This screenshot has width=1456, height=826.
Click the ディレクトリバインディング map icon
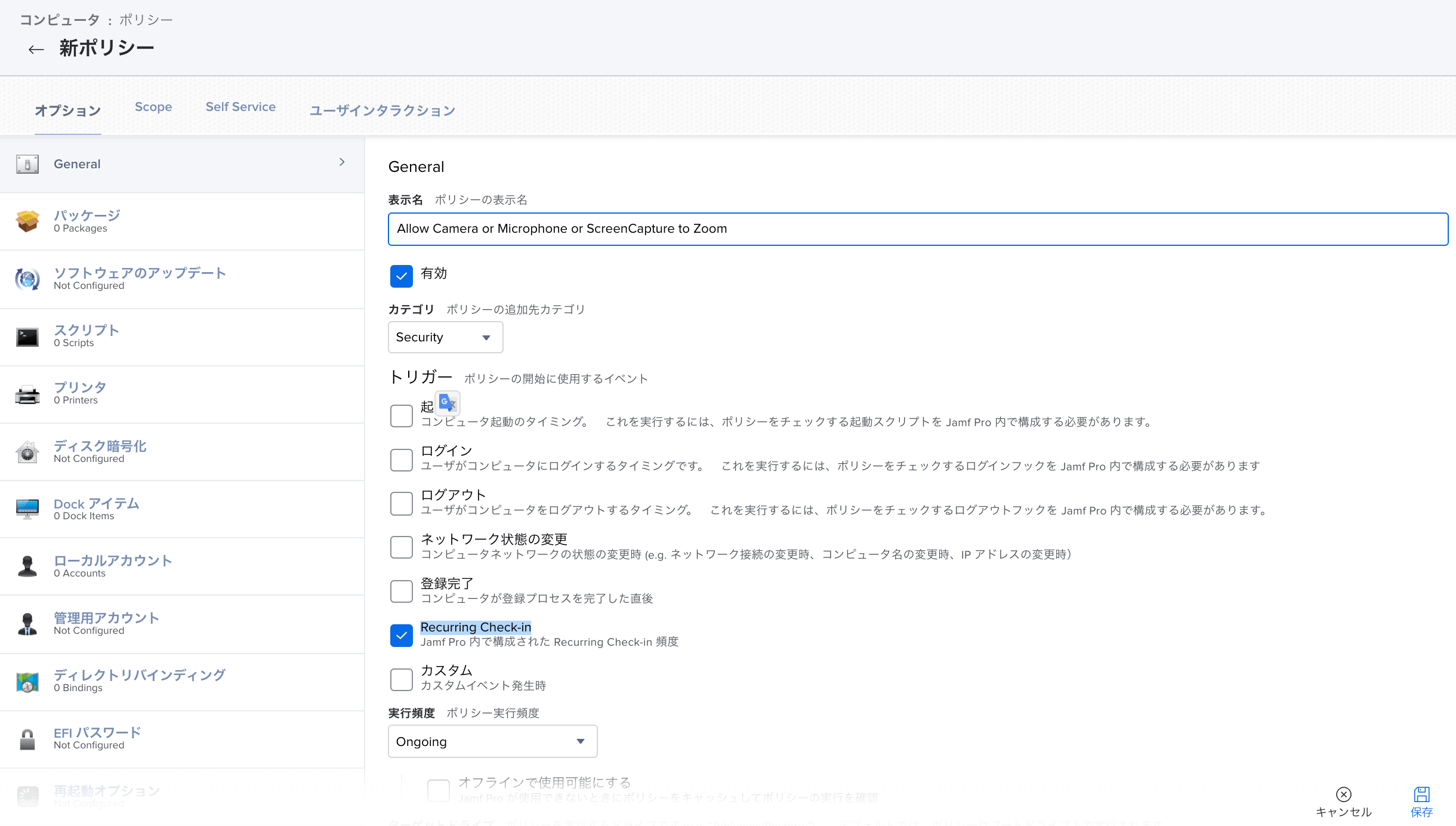(27, 682)
